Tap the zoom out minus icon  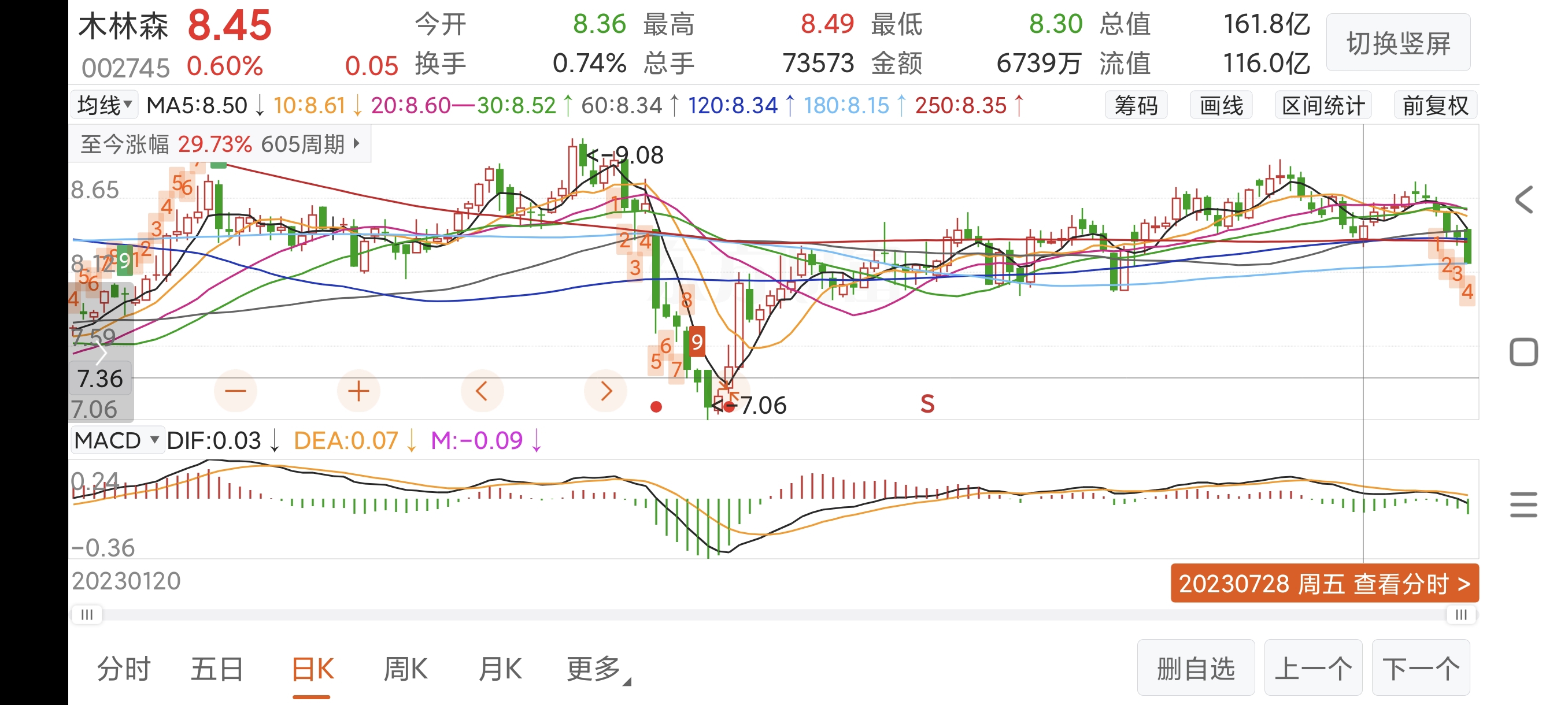235,391
